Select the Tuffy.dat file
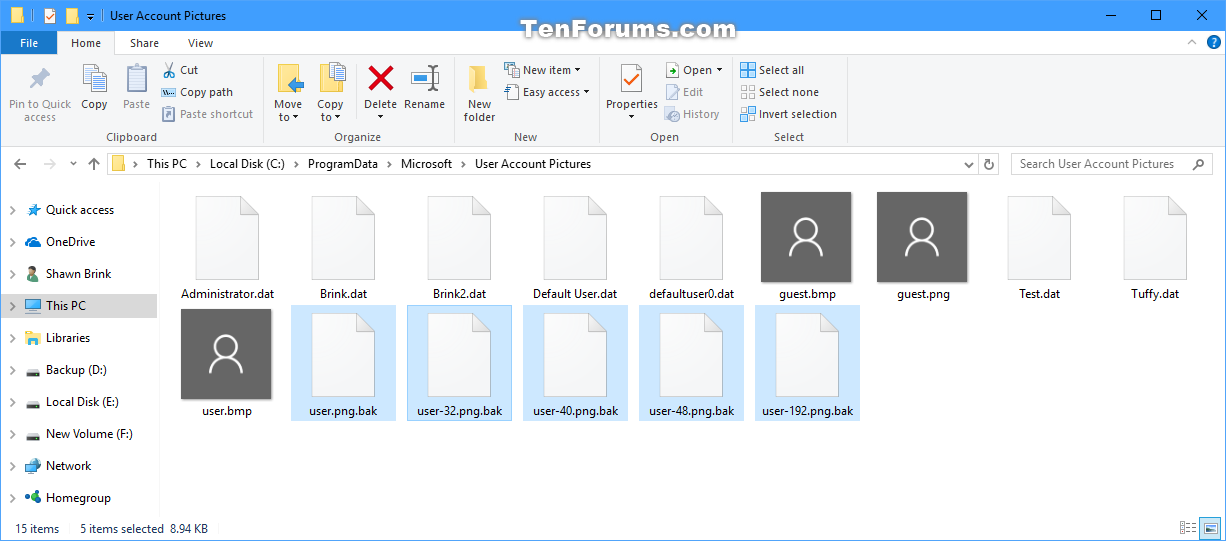Image resolution: width=1226 pixels, height=541 pixels. pos(1155,247)
